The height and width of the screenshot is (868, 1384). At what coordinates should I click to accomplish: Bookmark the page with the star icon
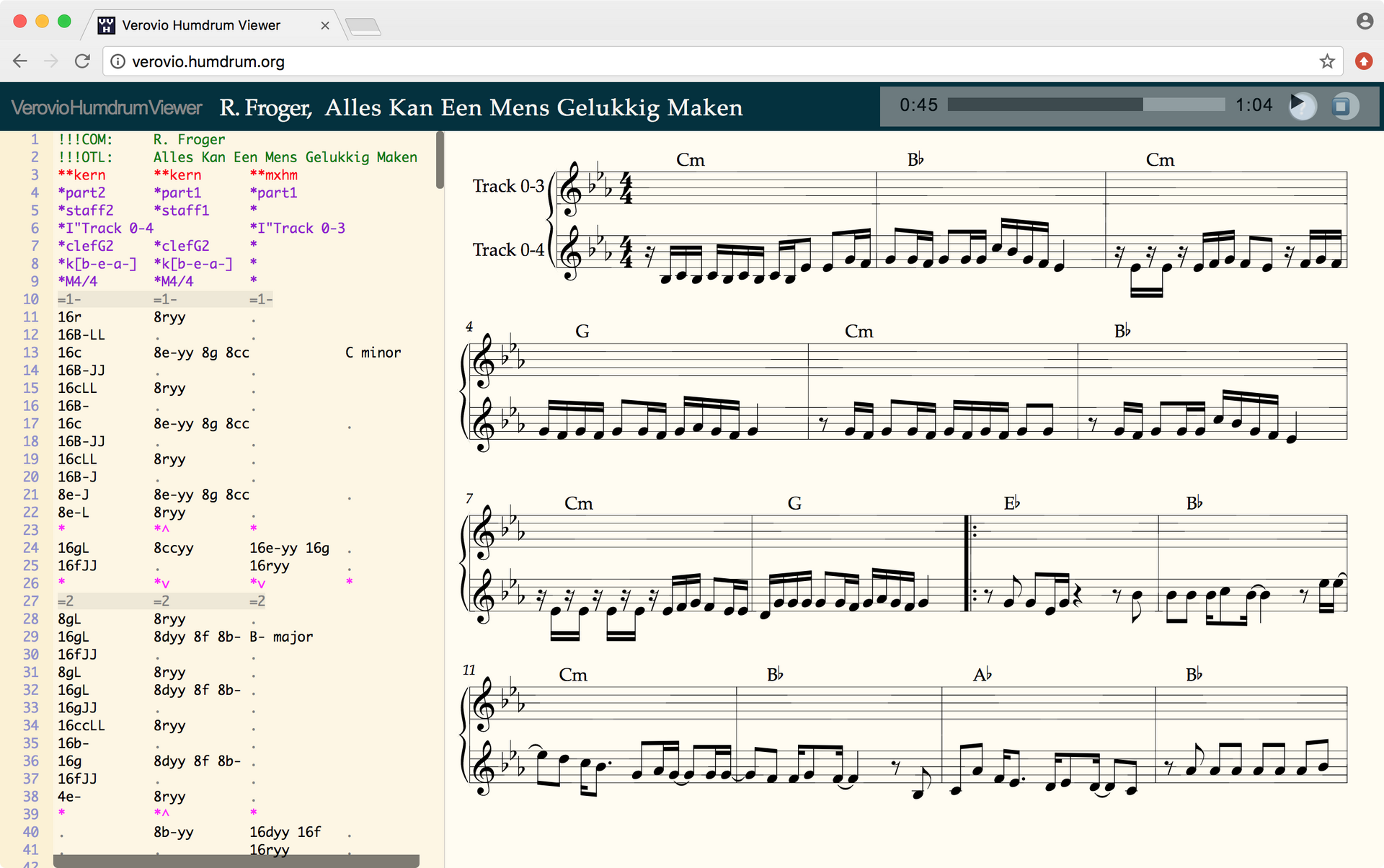click(1327, 61)
